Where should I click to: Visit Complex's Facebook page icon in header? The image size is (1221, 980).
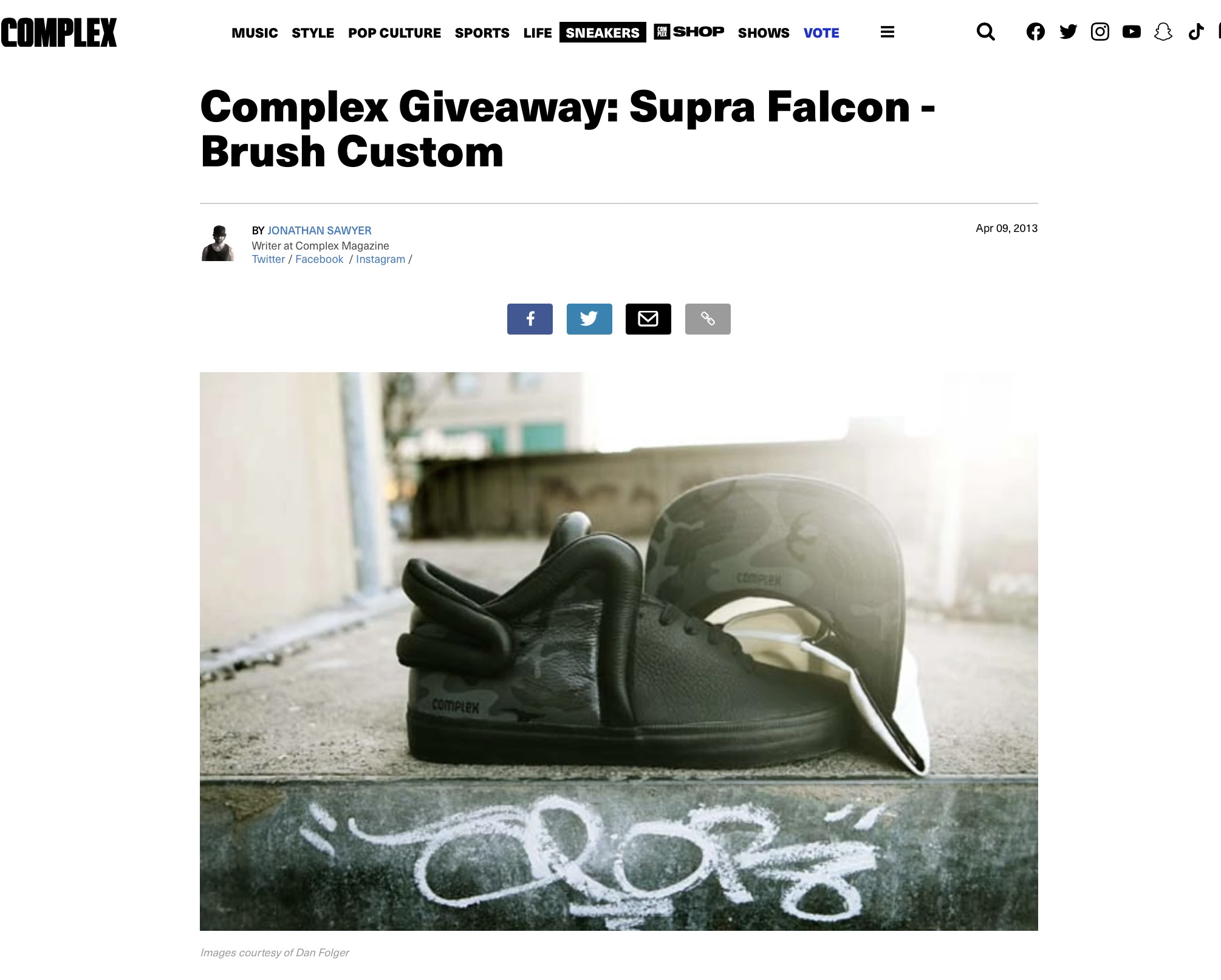click(x=1036, y=32)
